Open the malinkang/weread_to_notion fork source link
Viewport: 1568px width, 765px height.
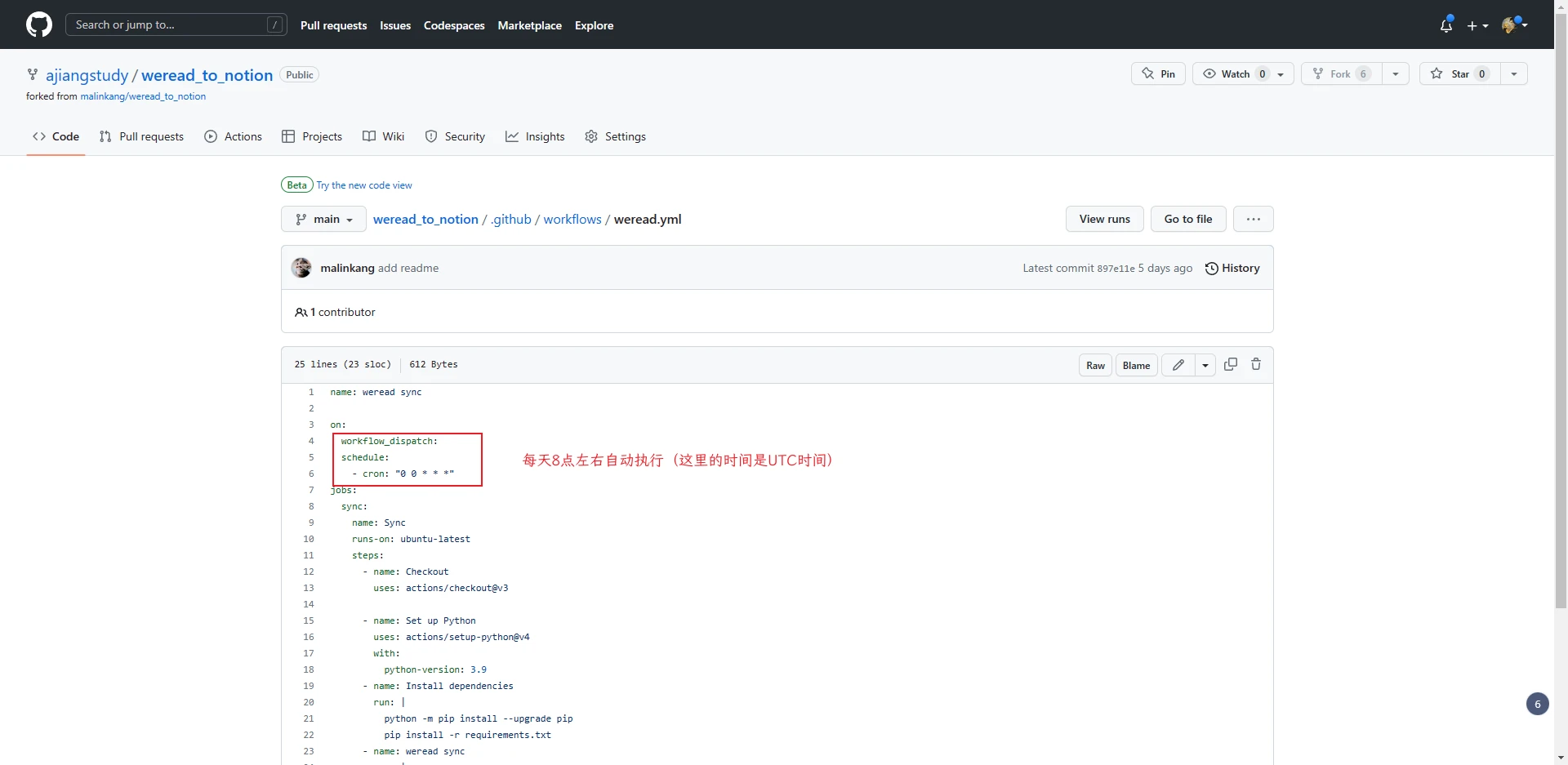point(143,96)
